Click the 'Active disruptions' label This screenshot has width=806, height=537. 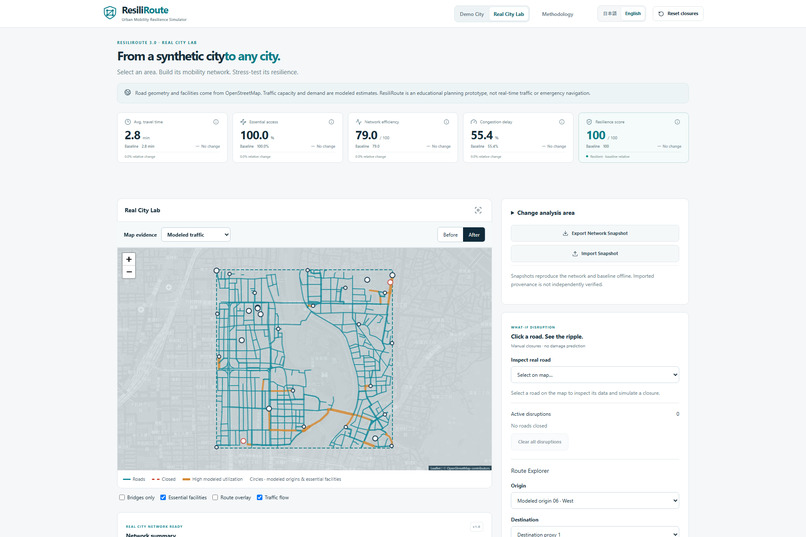[x=531, y=414]
